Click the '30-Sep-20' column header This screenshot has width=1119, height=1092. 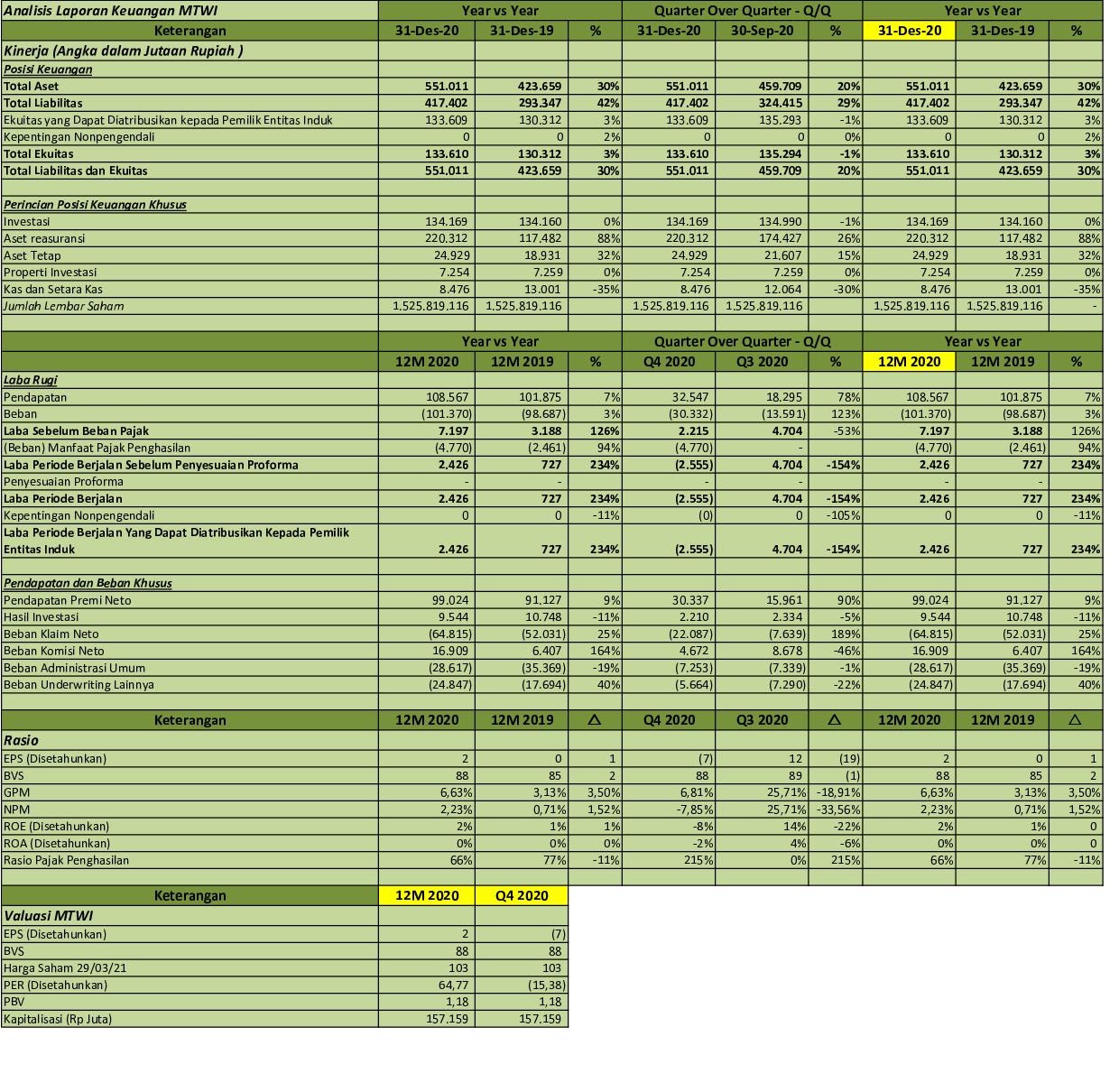pos(763,31)
